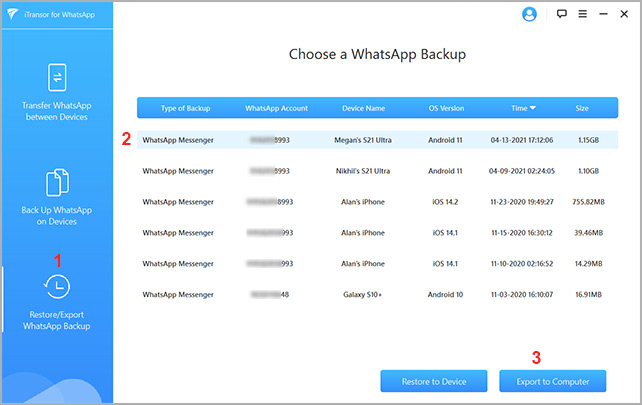642x405 pixels.
Task: Click the Restore to Device button
Action: (x=432, y=381)
